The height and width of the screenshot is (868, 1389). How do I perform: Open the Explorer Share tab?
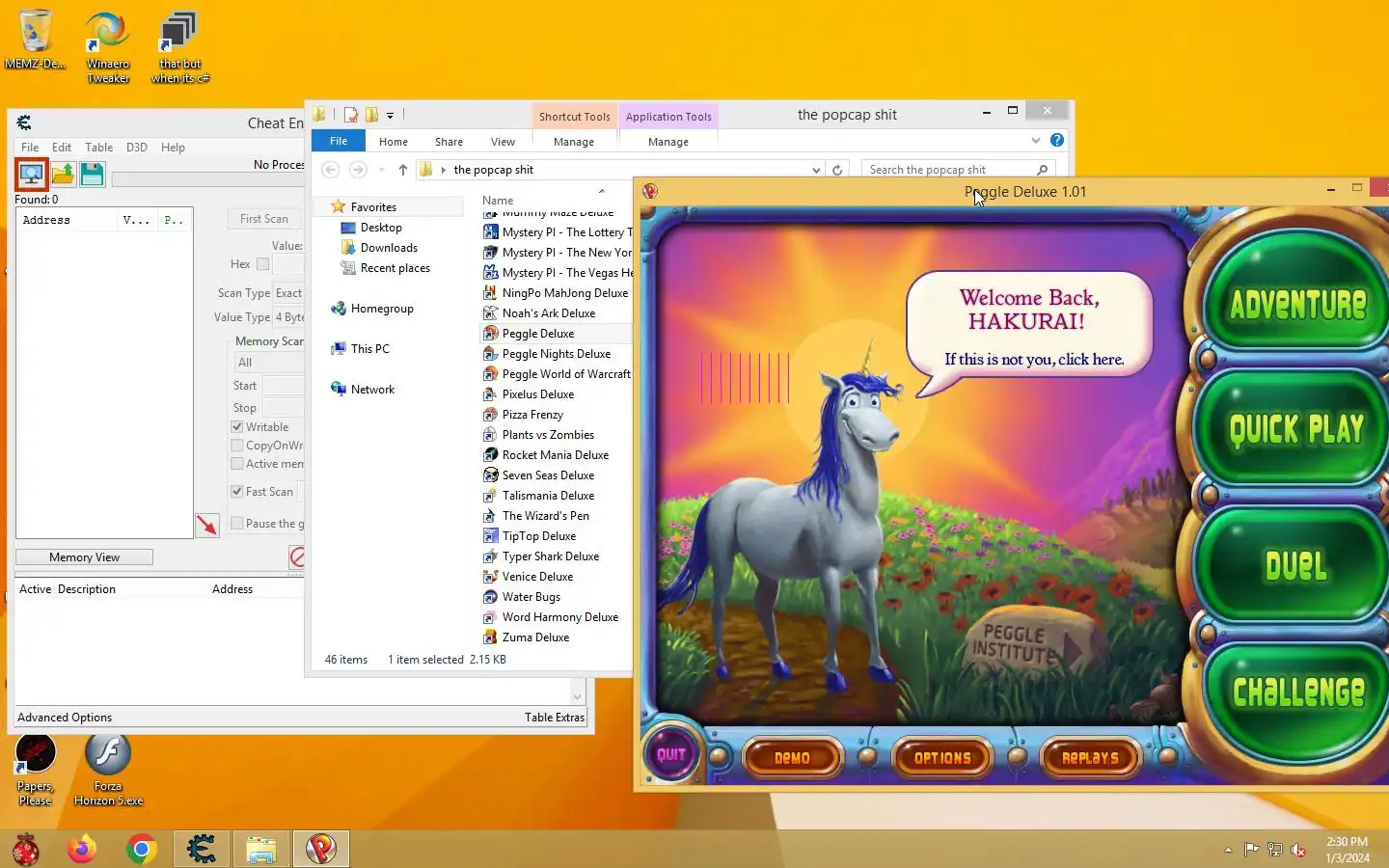click(x=449, y=142)
